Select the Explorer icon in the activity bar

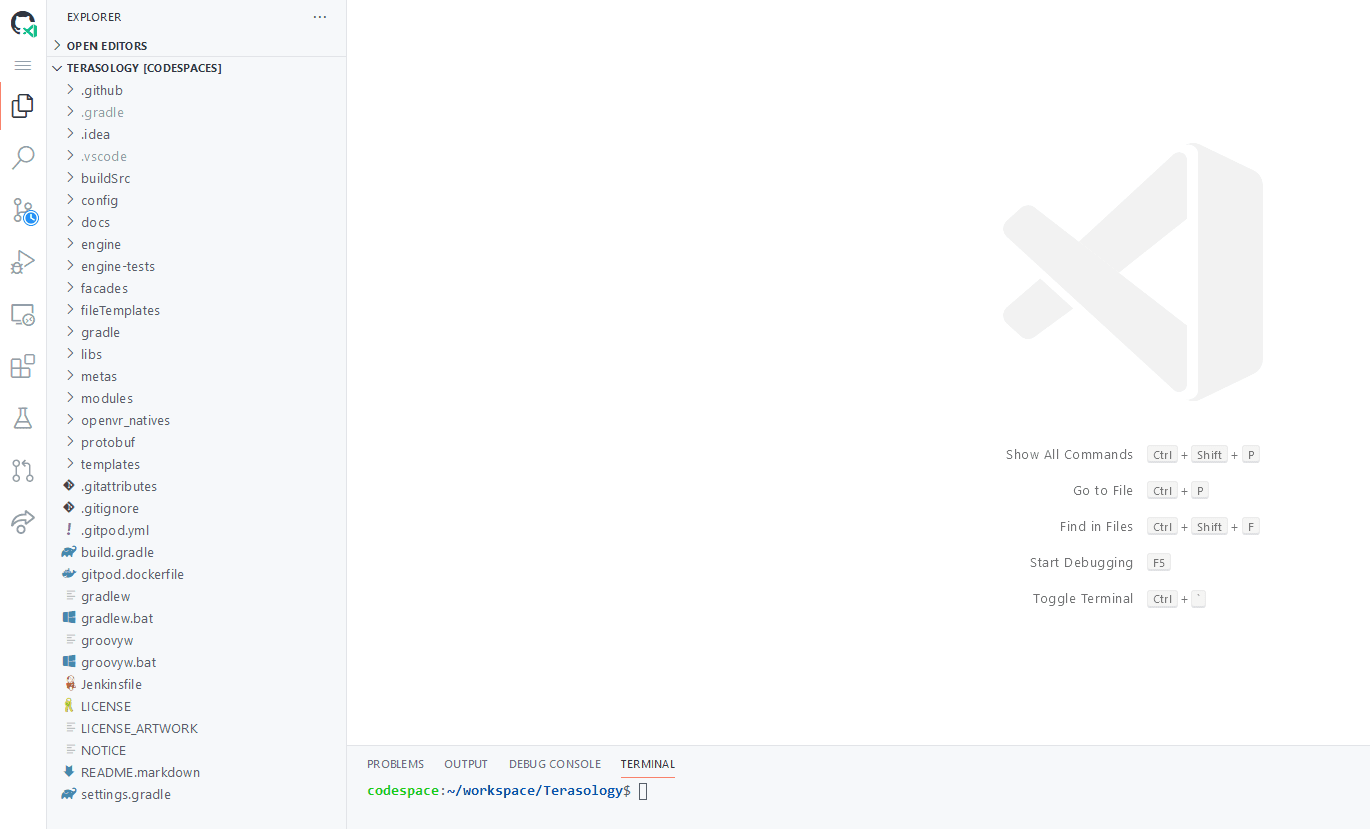point(22,105)
